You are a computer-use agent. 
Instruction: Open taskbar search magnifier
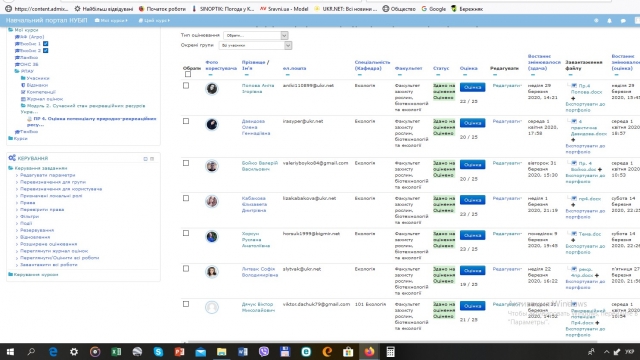point(31,351)
